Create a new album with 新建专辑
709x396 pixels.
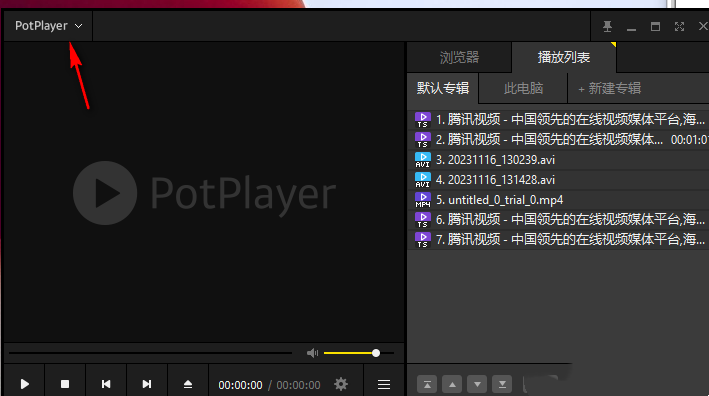pyautogui.click(x=610, y=88)
